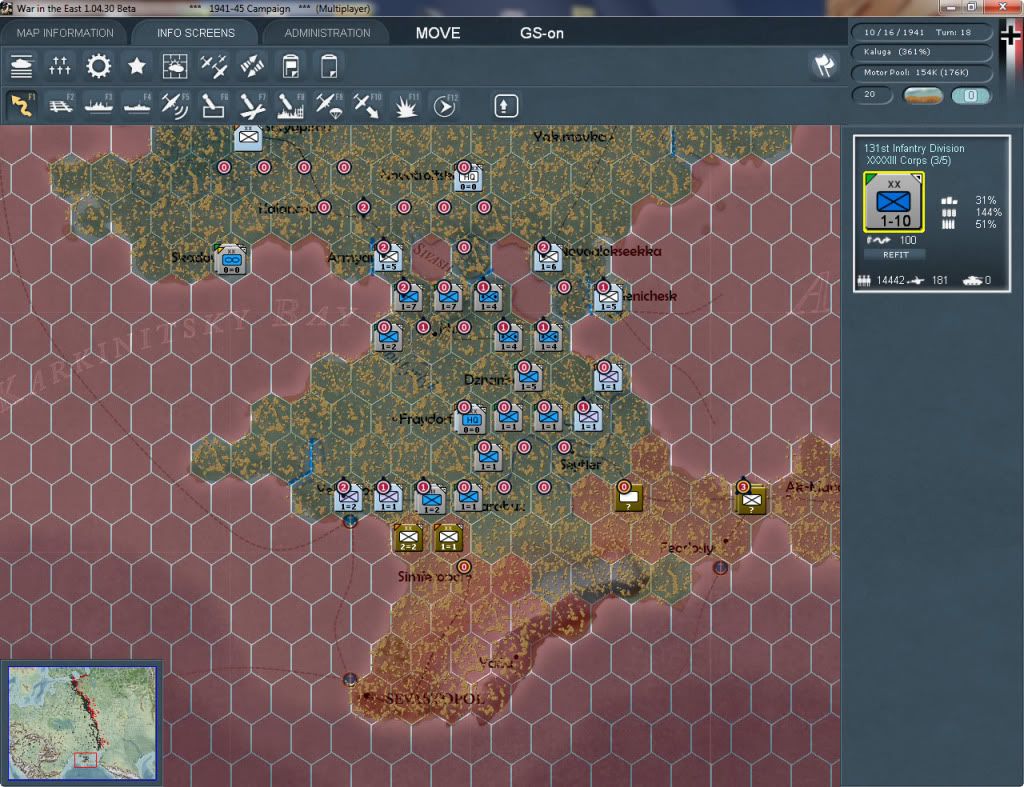Select the F2 Rail transport mode icon
Viewport: 1024px width, 787px height.
point(61,106)
